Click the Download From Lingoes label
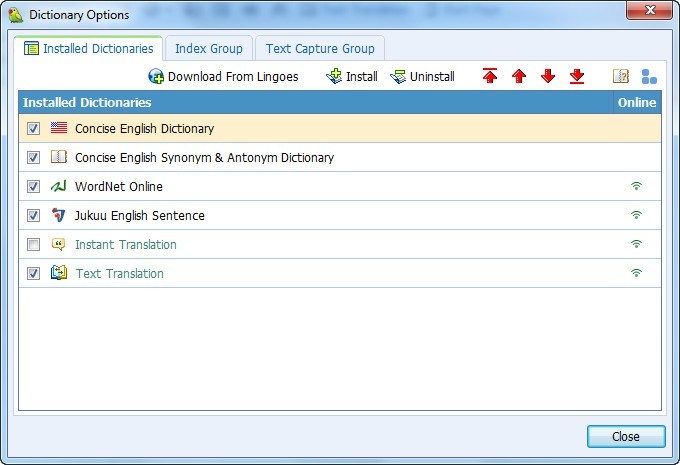680x465 pixels. (x=233, y=77)
